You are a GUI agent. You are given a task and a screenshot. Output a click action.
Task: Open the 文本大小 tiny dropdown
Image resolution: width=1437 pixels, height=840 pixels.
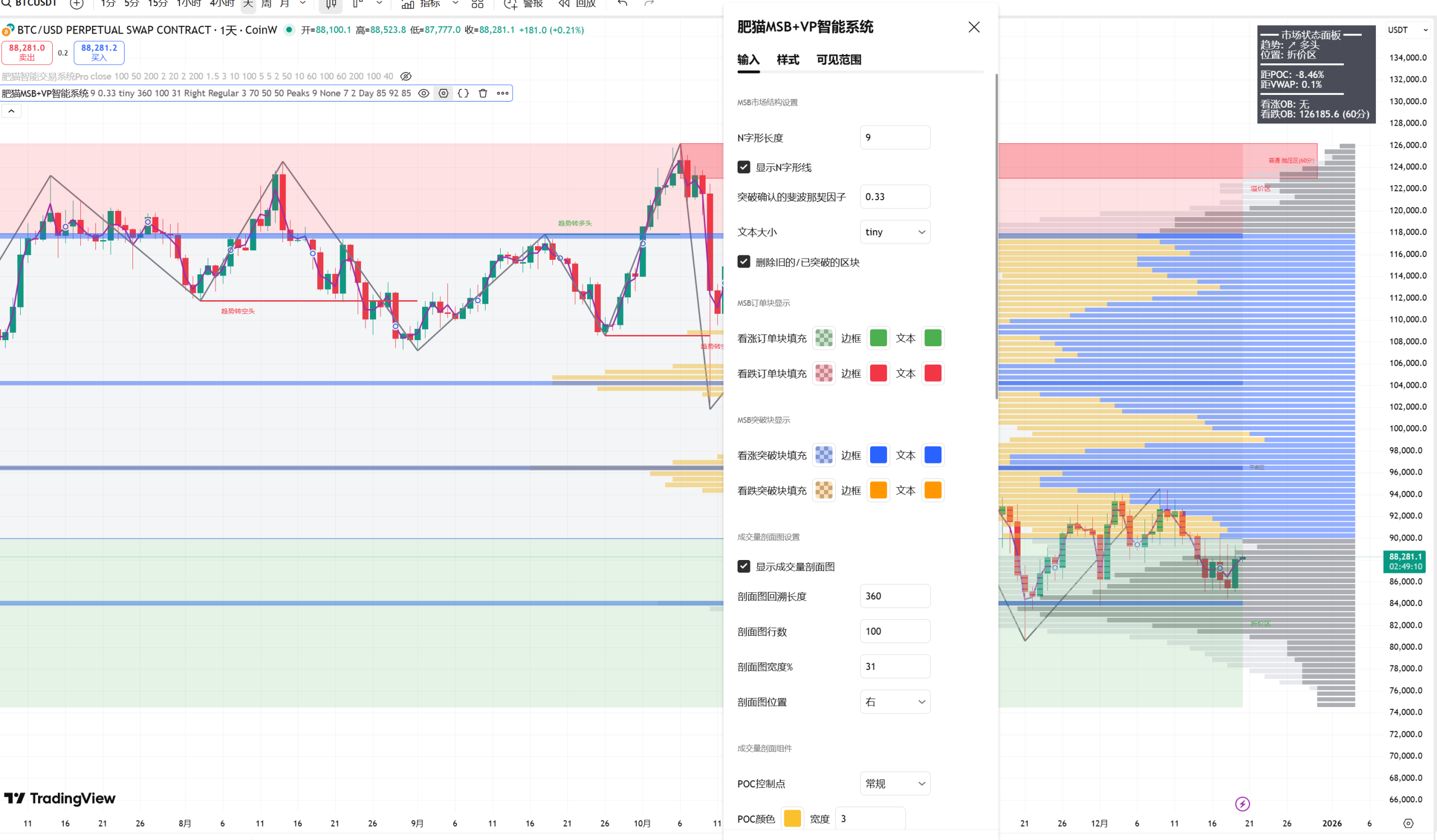click(x=895, y=232)
